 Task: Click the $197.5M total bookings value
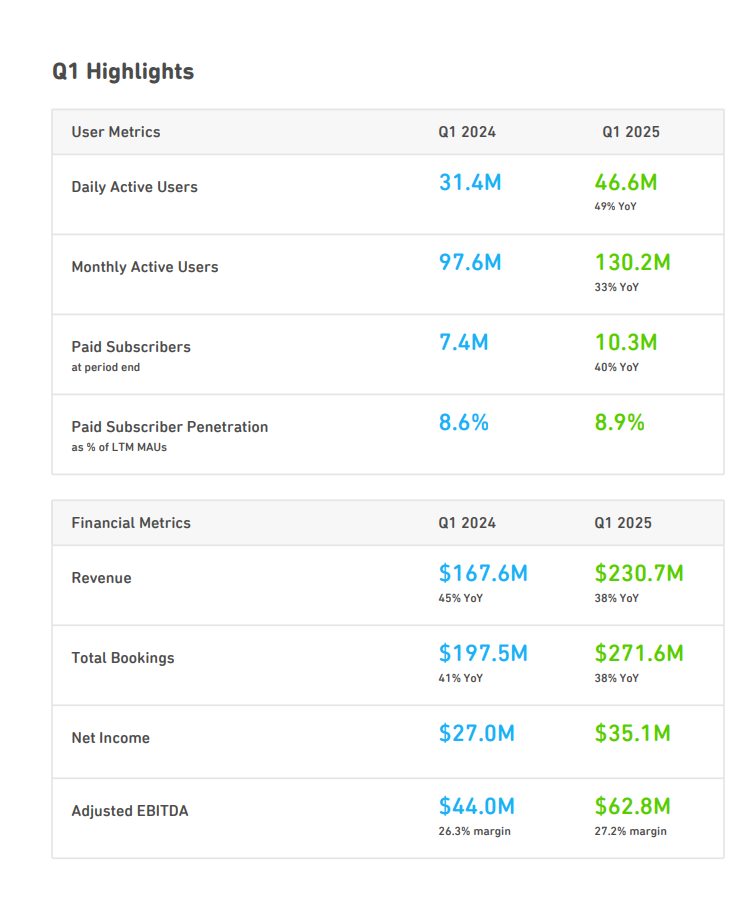click(x=483, y=653)
